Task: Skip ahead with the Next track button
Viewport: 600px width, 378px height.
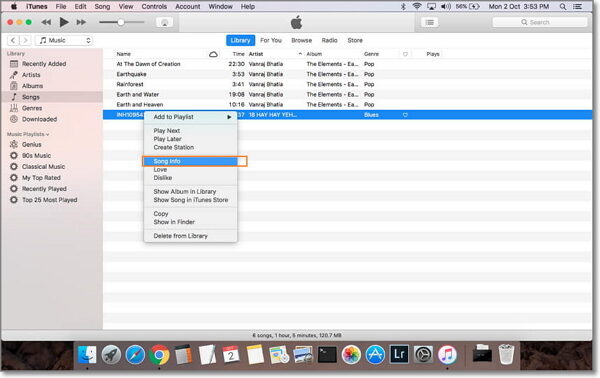Action: (x=81, y=22)
